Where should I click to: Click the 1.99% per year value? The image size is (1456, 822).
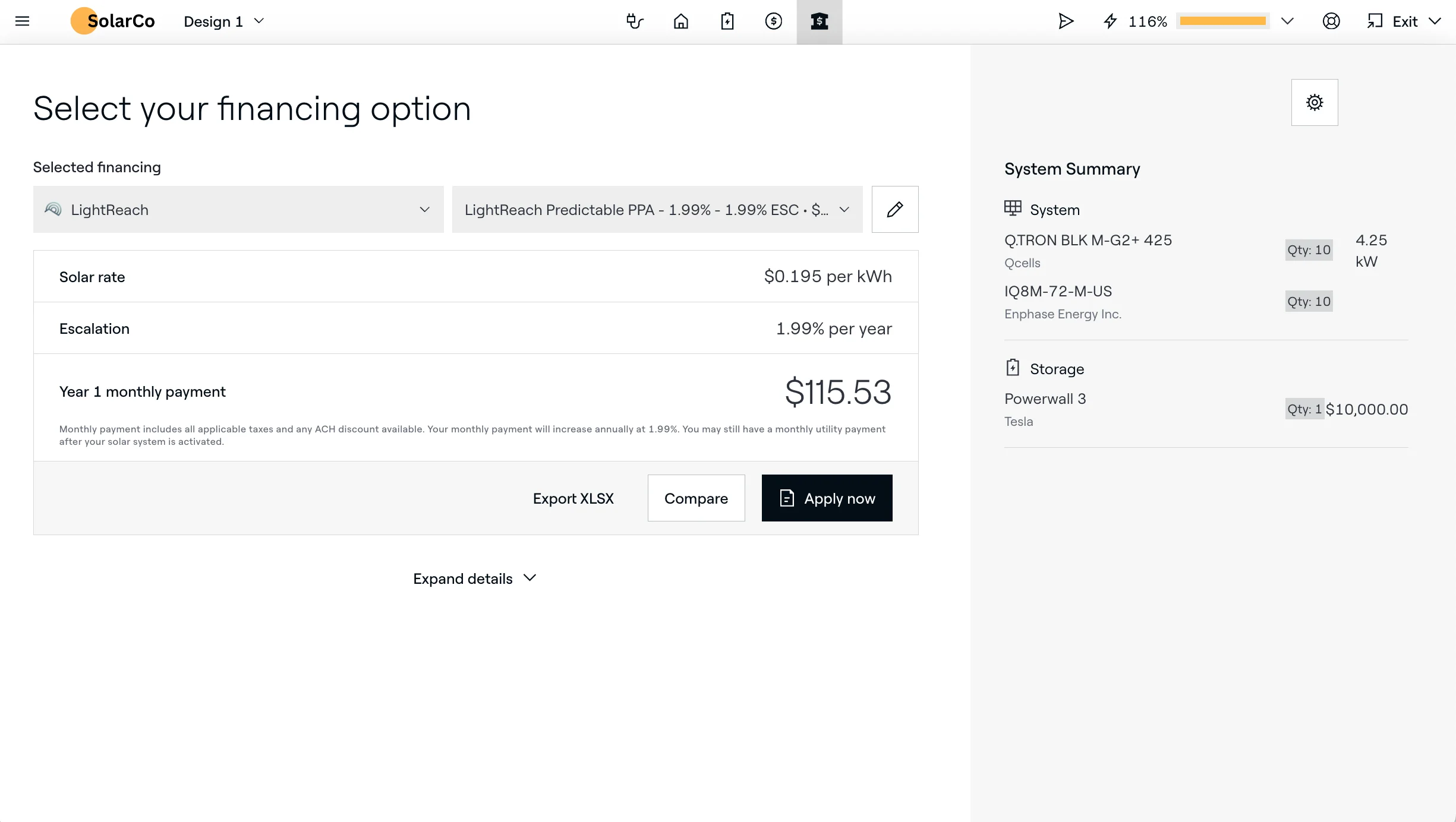tap(834, 328)
